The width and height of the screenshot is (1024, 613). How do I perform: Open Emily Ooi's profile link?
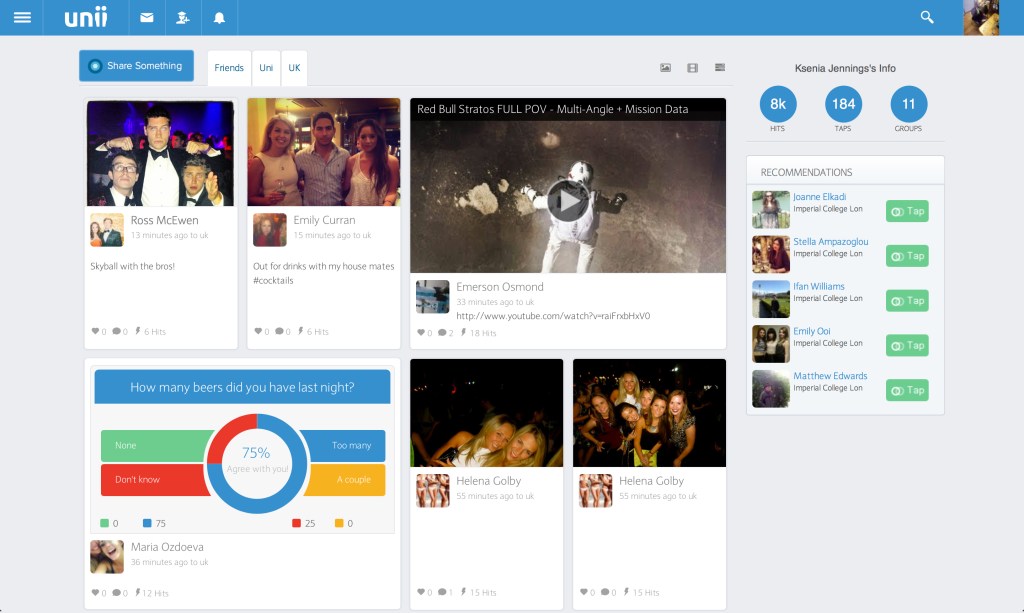click(x=812, y=331)
